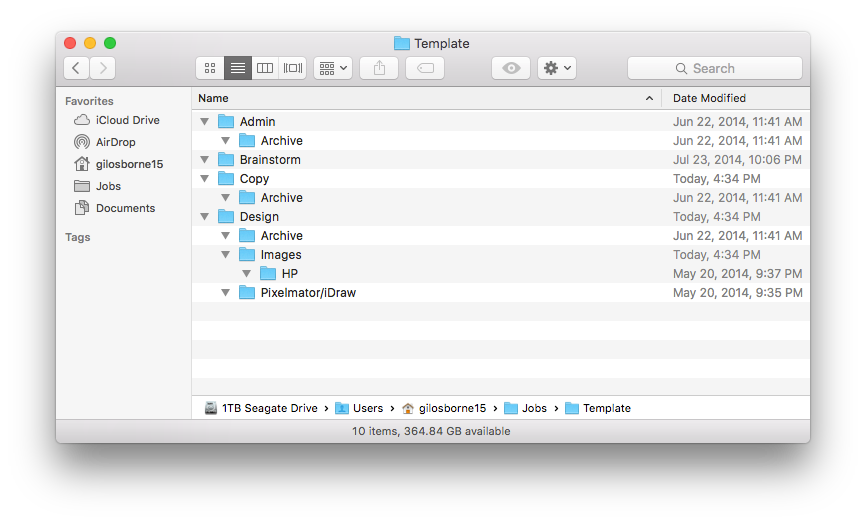Close the Finder window with red button
866x523 pixels.
70,43
